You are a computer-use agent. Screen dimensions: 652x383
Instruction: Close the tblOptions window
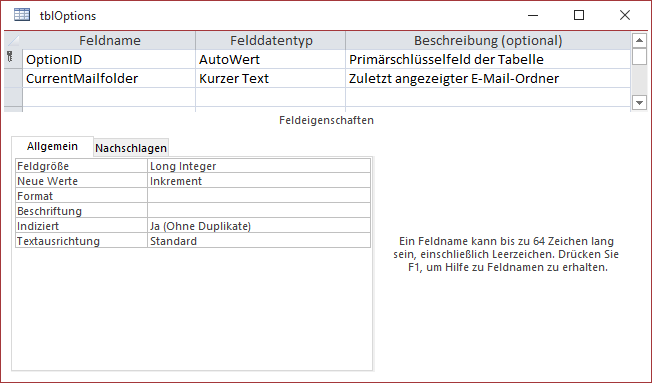pyautogui.click(x=625, y=15)
